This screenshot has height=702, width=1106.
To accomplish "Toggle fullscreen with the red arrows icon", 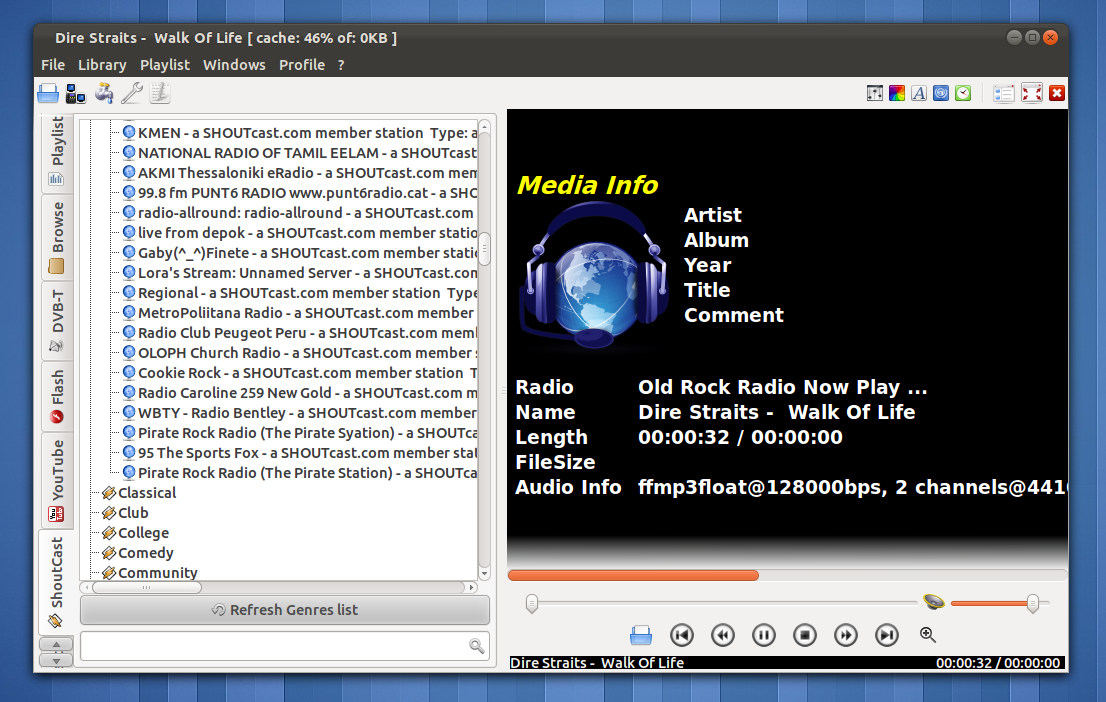I will tap(1031, 93).
